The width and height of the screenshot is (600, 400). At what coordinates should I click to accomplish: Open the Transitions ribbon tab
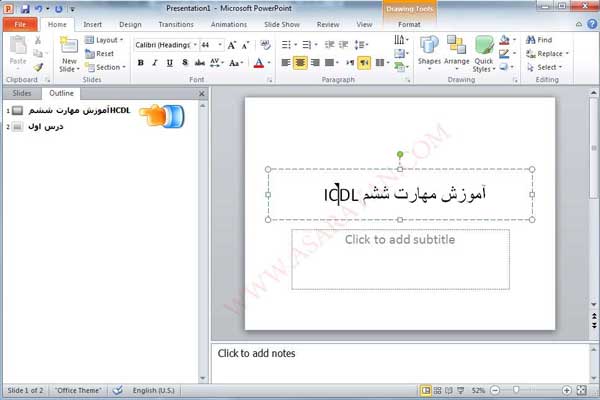(x=176, y=24)
